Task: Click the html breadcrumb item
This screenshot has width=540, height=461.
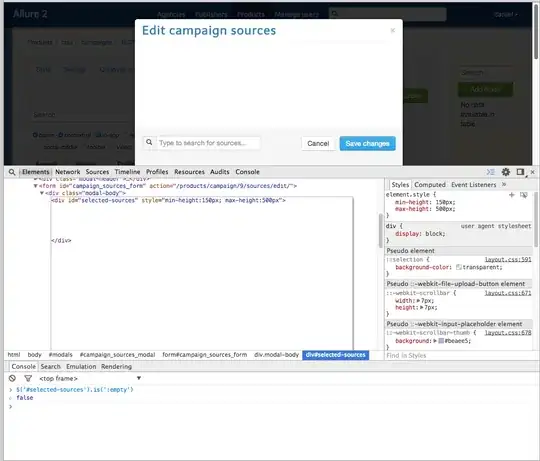Action: (x=14, y=355)
